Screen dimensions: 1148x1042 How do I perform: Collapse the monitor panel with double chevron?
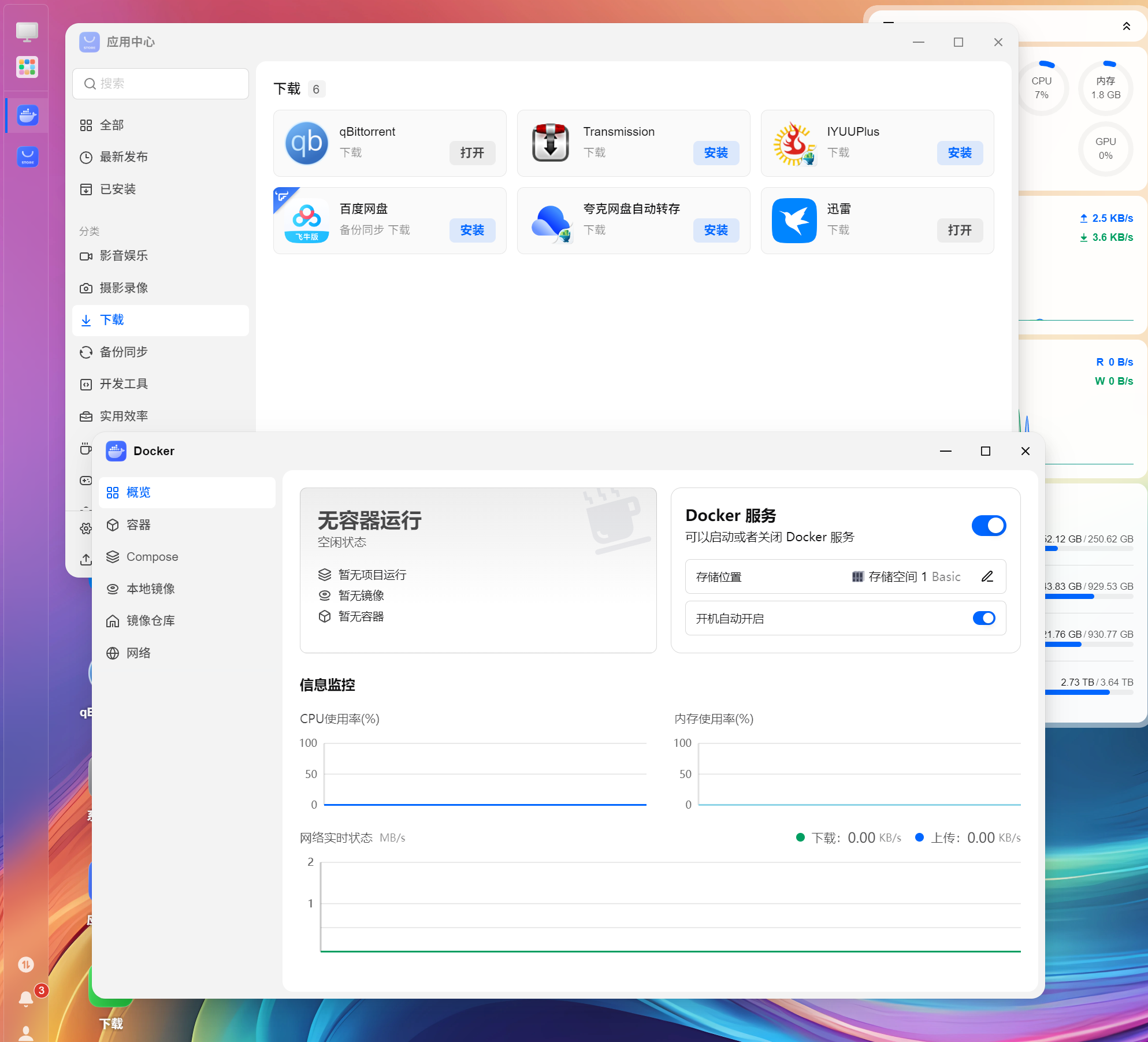[1126, 26]
